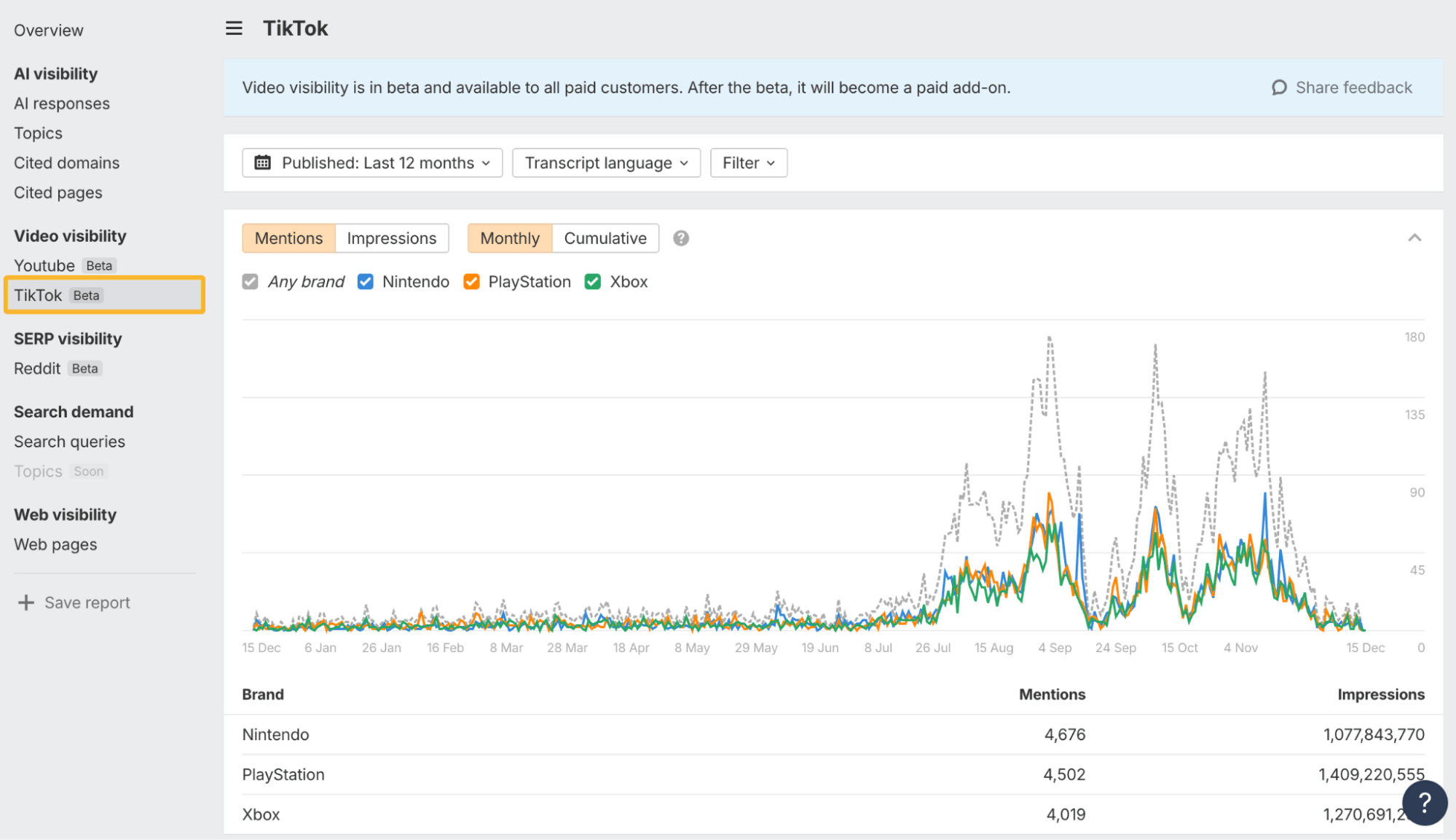Open the Published: Last 12 months dropdown
Image resolution: width=1456 pixels, height=840 pixels.
click(x=372, y=162)
